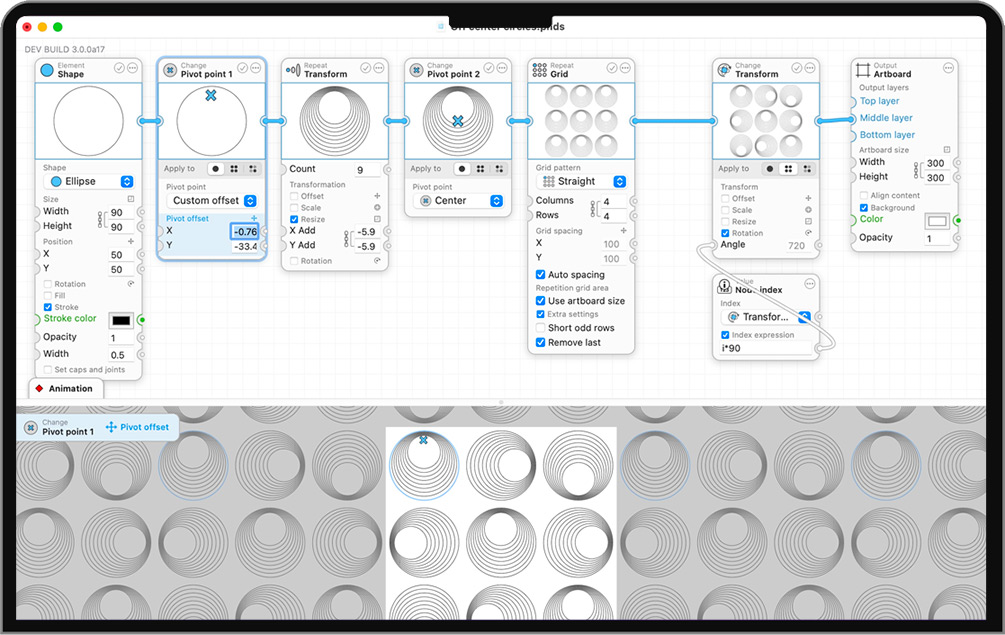This screenshot has height=635, width=1005.
Task: Click the Repeat Grid node icon
Action: (539, 69)
